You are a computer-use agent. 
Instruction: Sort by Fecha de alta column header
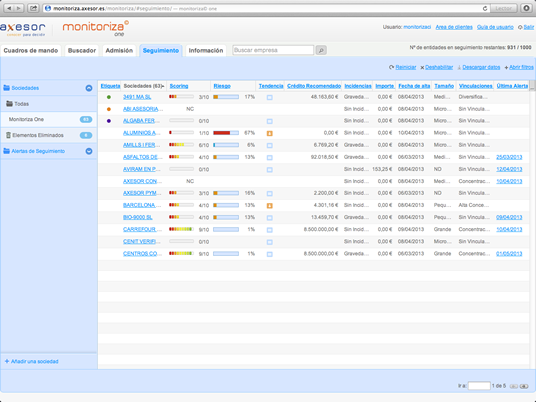(x=414, y=86)
